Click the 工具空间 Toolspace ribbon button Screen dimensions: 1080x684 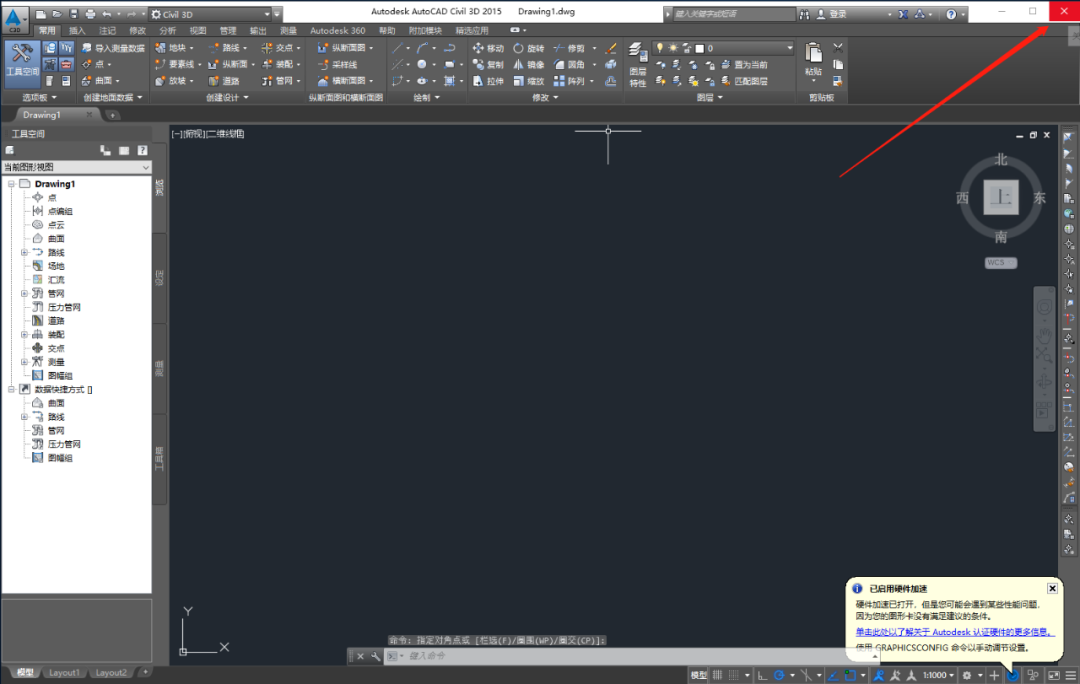(21, 63)
